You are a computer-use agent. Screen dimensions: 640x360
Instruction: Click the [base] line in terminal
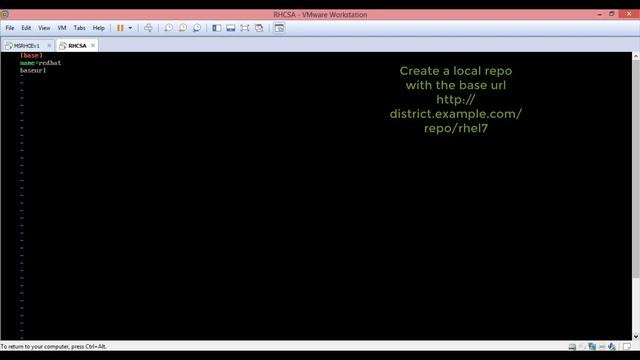point(31,55)
